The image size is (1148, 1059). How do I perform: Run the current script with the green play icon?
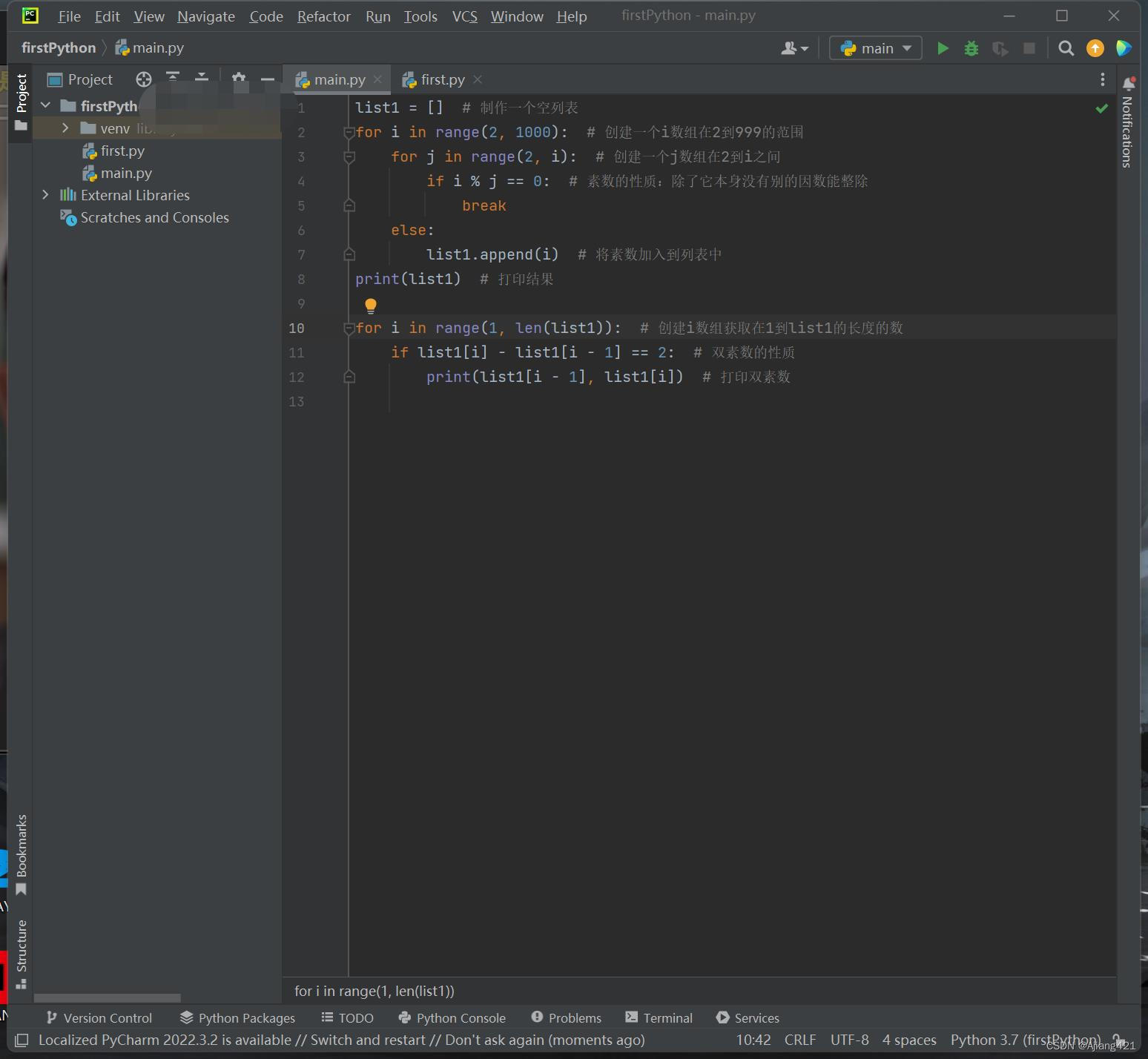(x=942, y=47)
